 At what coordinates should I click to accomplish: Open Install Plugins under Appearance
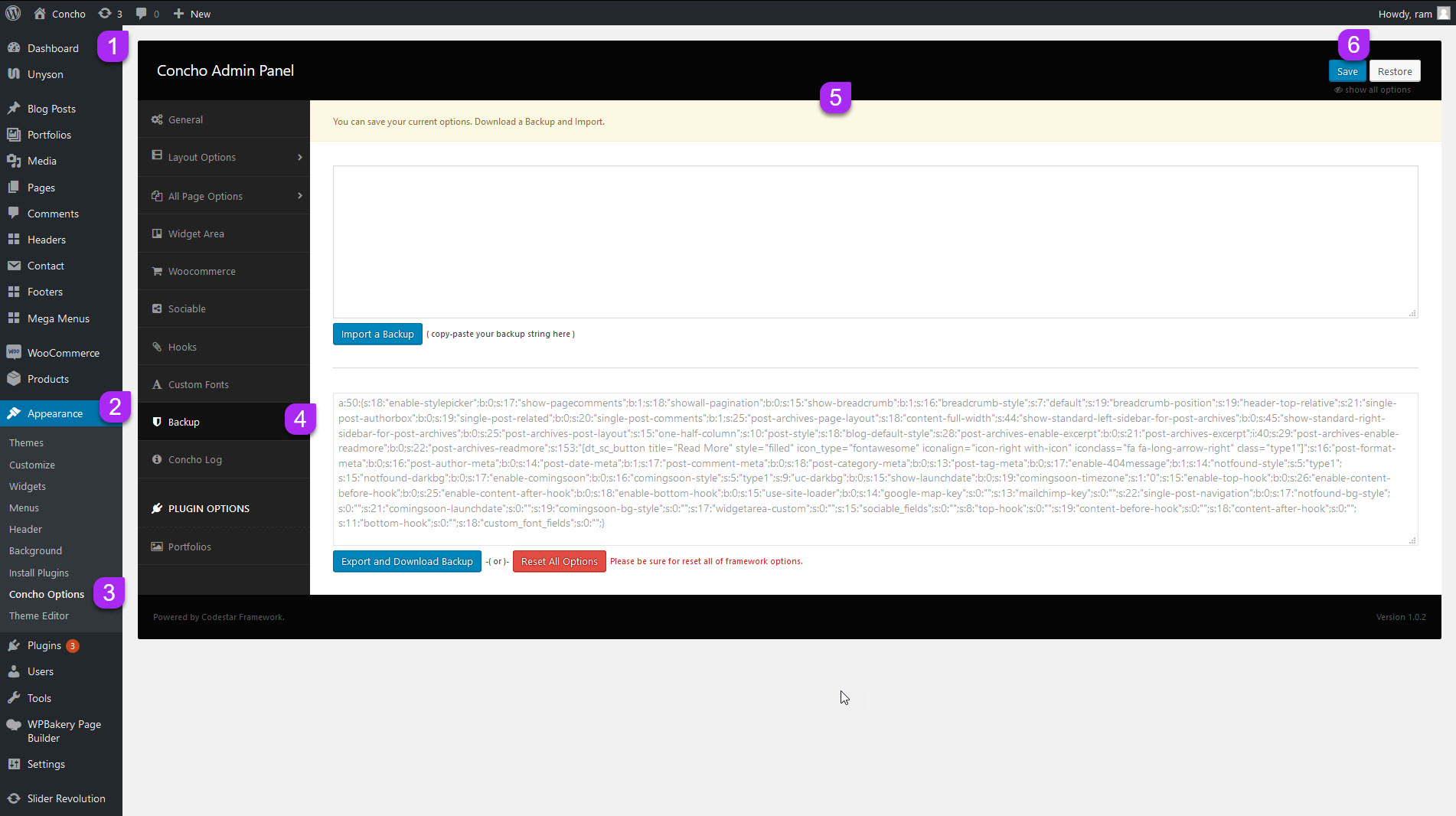click(x=39, y=573)
